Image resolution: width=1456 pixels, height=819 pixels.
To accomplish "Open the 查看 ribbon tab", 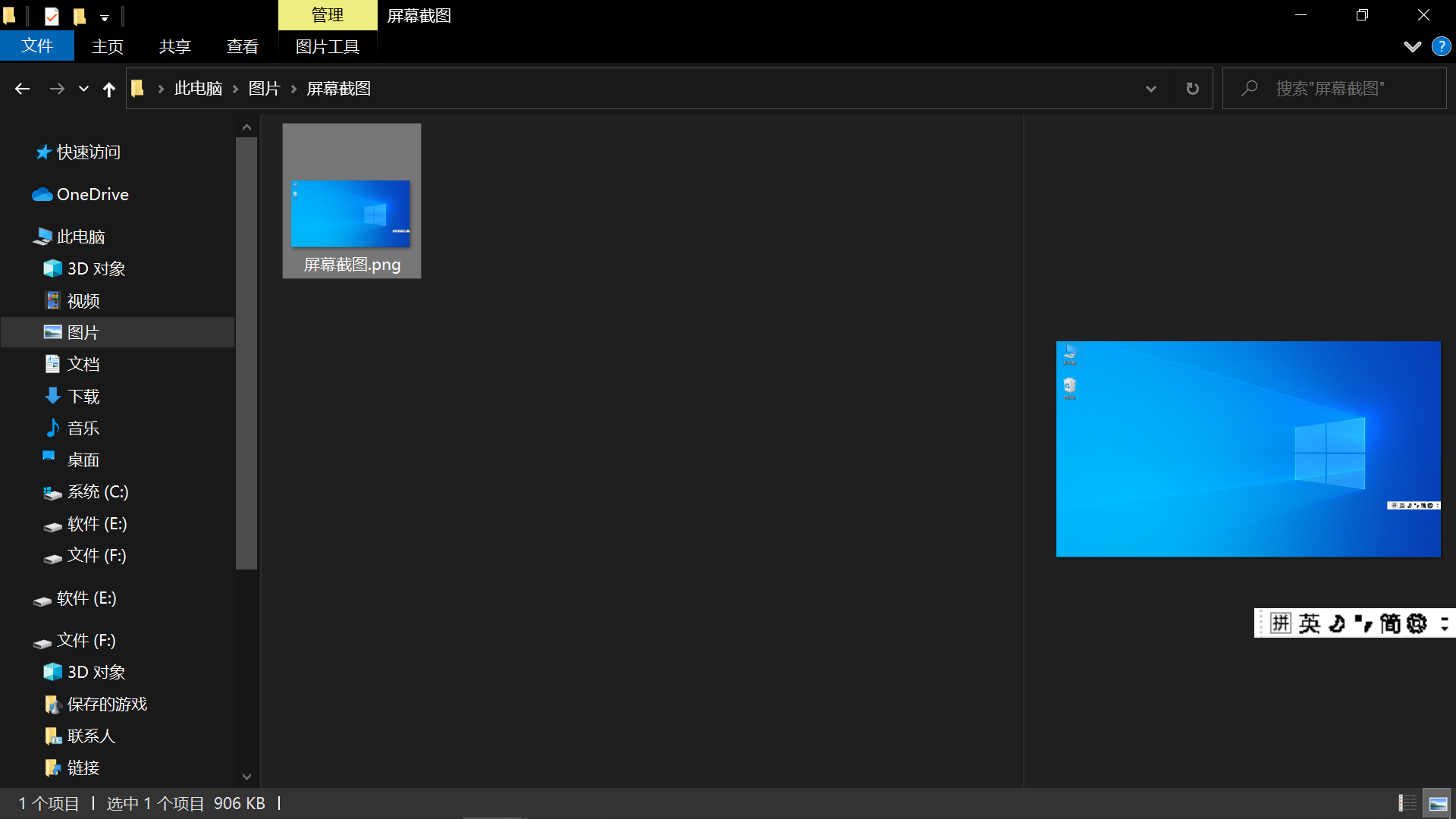I will pyautogui.click(x=242, y=46).
